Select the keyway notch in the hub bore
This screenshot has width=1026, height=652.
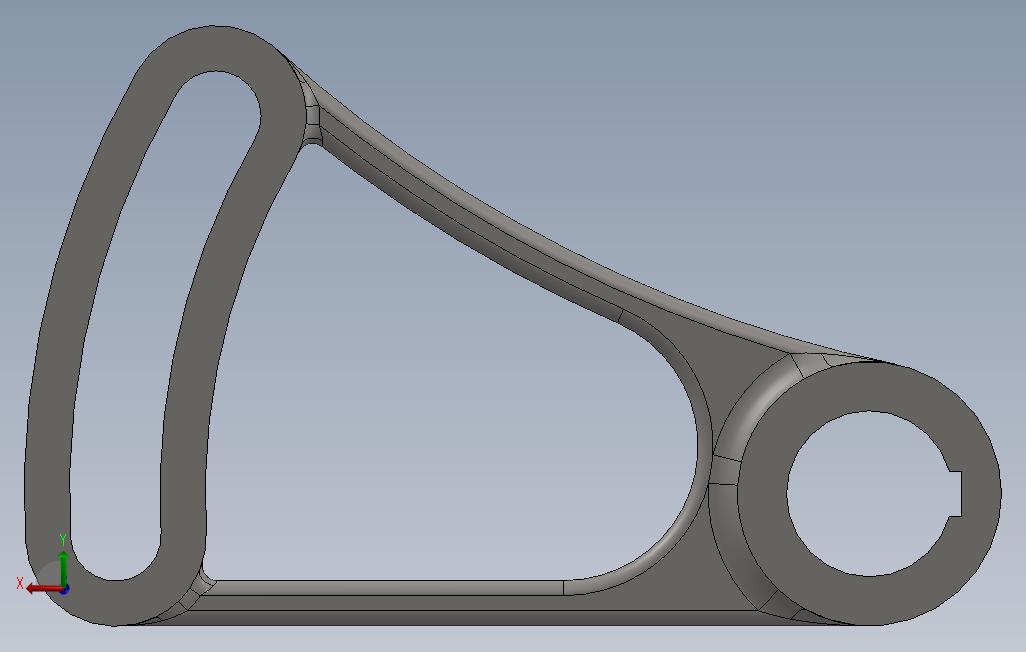[955, 494]
